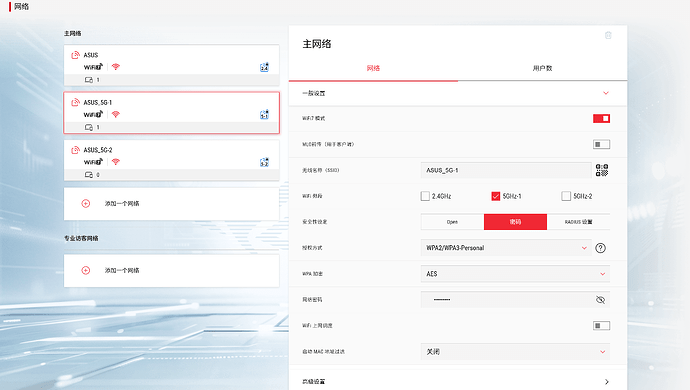Click the WiFi7 logo on ASUS_5G-2 card
This screenshot has width=690, height=390.
93,162
